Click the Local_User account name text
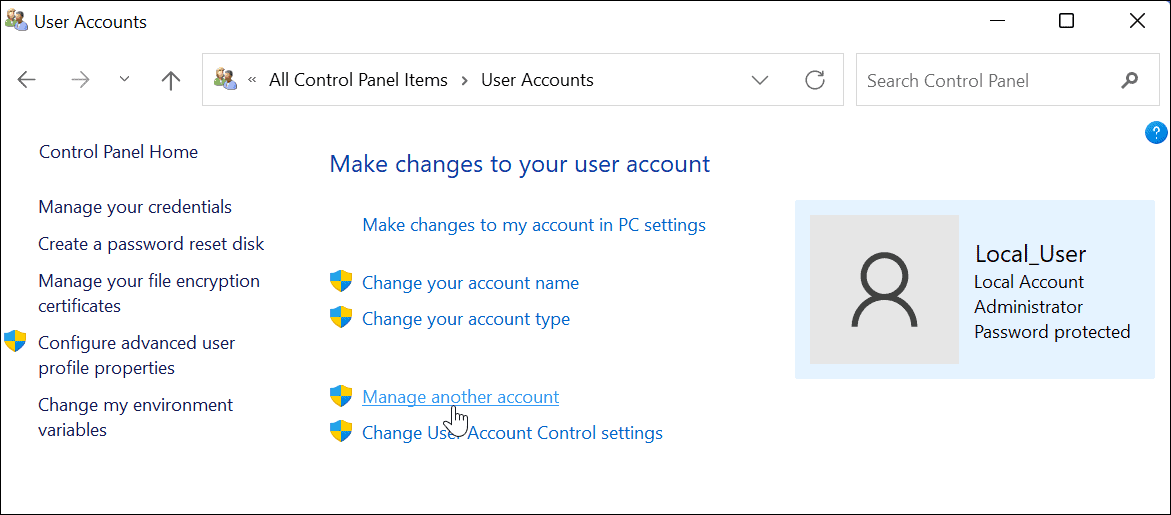The image size is (1171, 515). (x=1031, y=254)
